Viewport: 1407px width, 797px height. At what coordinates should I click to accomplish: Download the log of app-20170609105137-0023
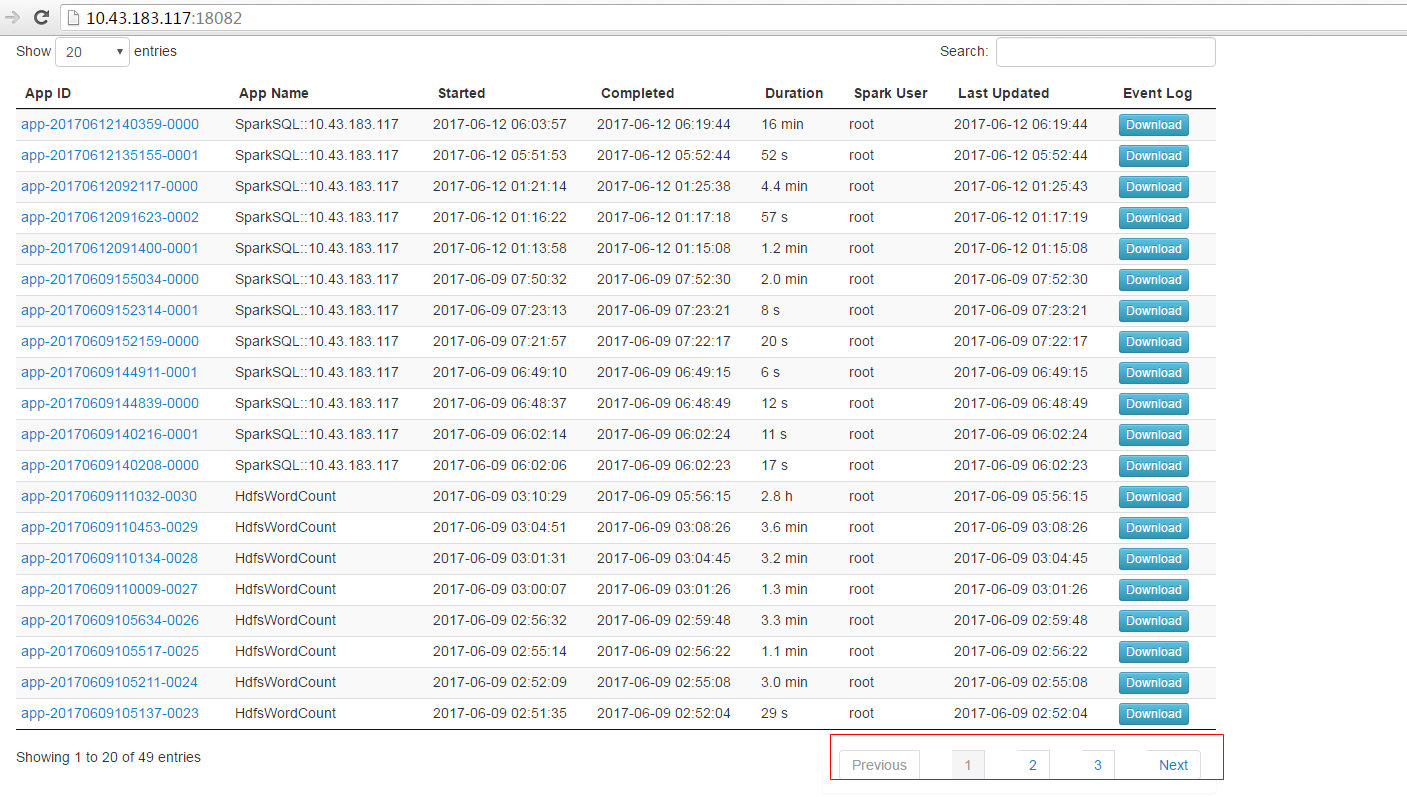1154,714
